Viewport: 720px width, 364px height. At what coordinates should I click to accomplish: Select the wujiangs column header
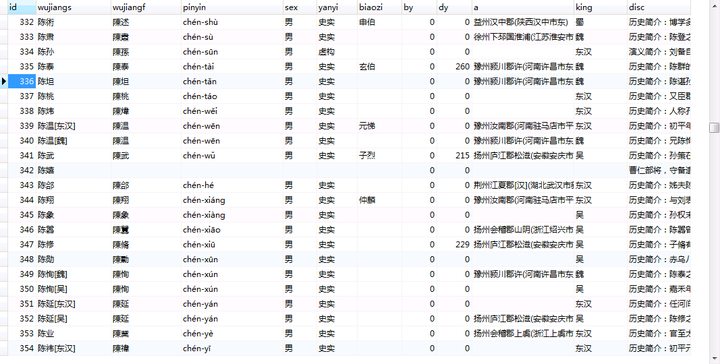[x=73, y=7]
